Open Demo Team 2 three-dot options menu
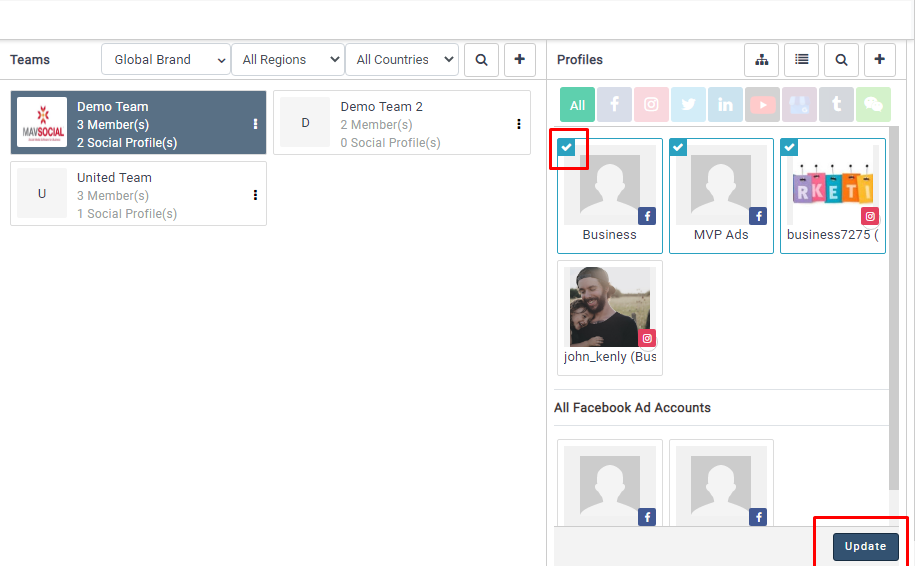This screenshot has height=566, width=915. 518,124
